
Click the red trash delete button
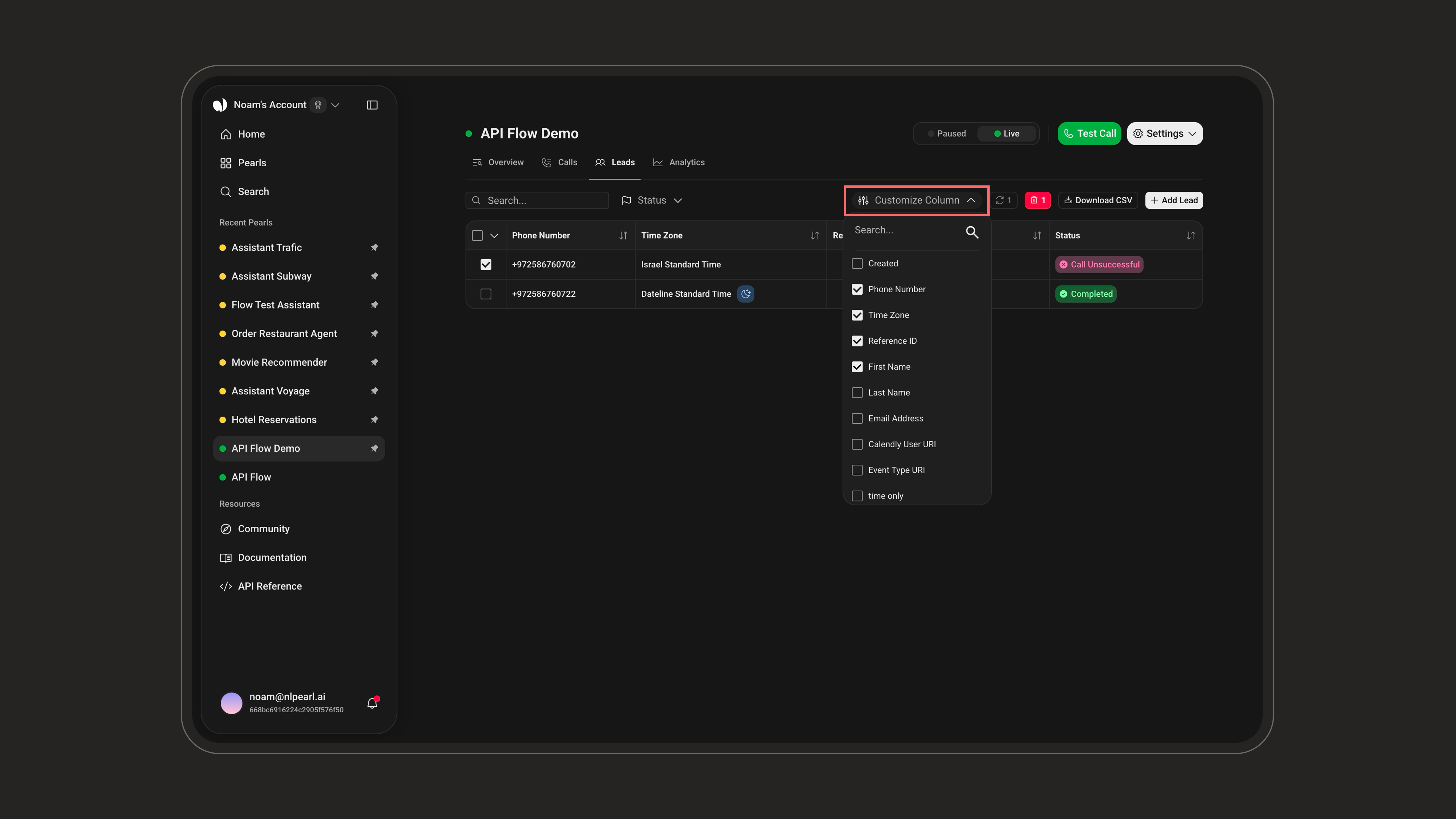click(1037, 200)
